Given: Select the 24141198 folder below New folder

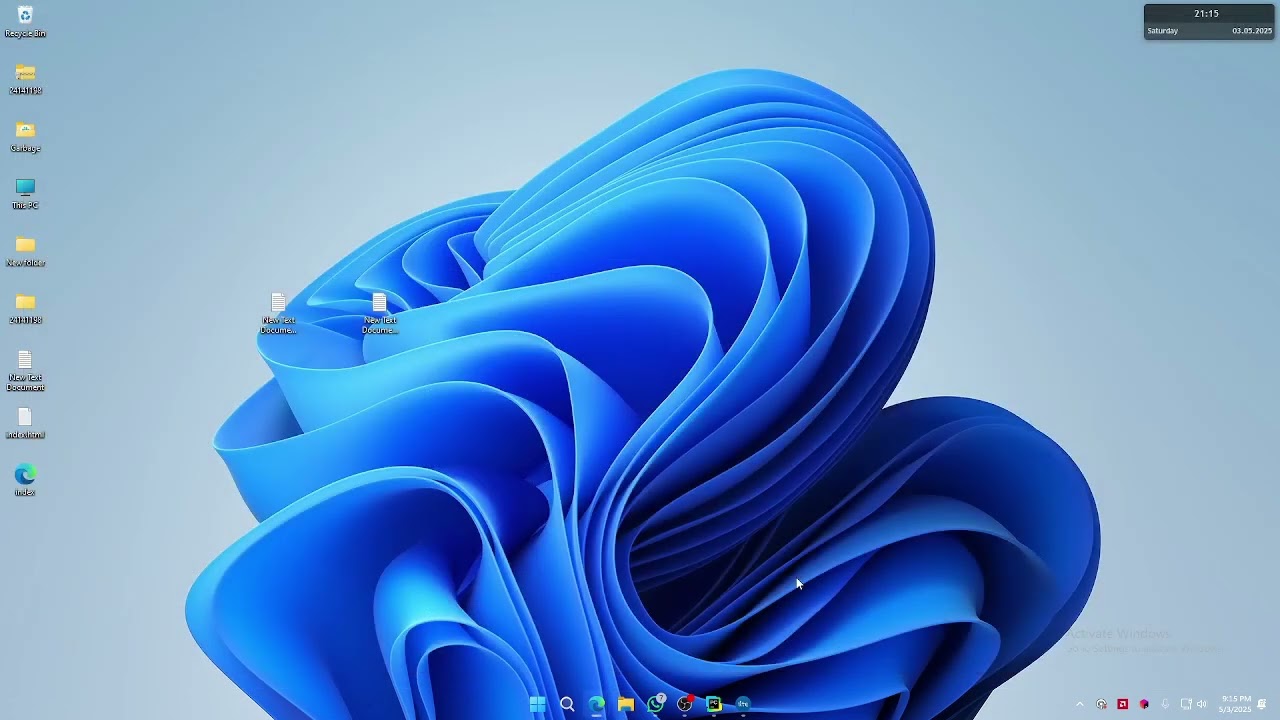Looking at the screenshot, I should 25,308.
